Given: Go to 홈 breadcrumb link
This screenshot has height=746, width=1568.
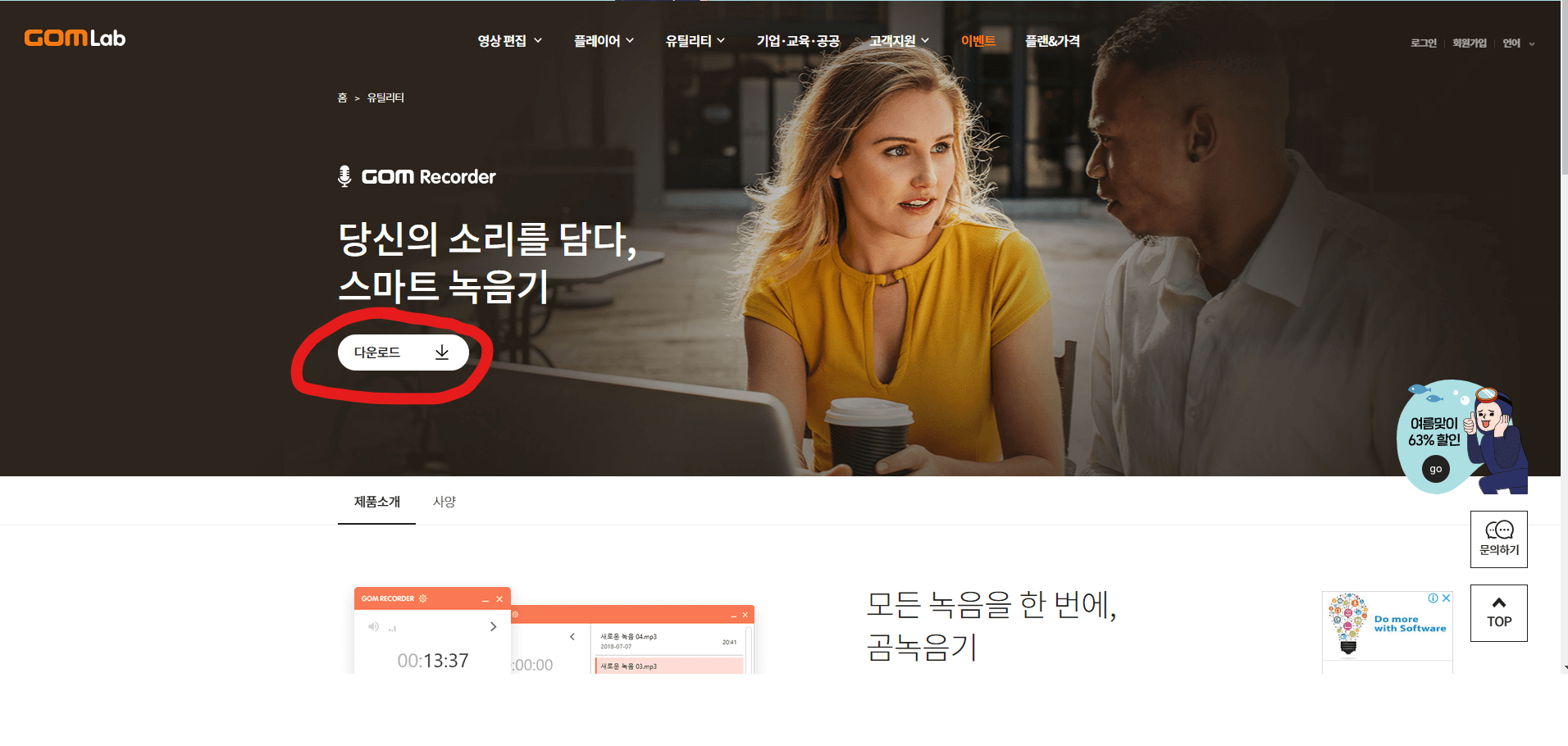Looking at the screenshot, I should pyautogui.click(x=342, y=98).
